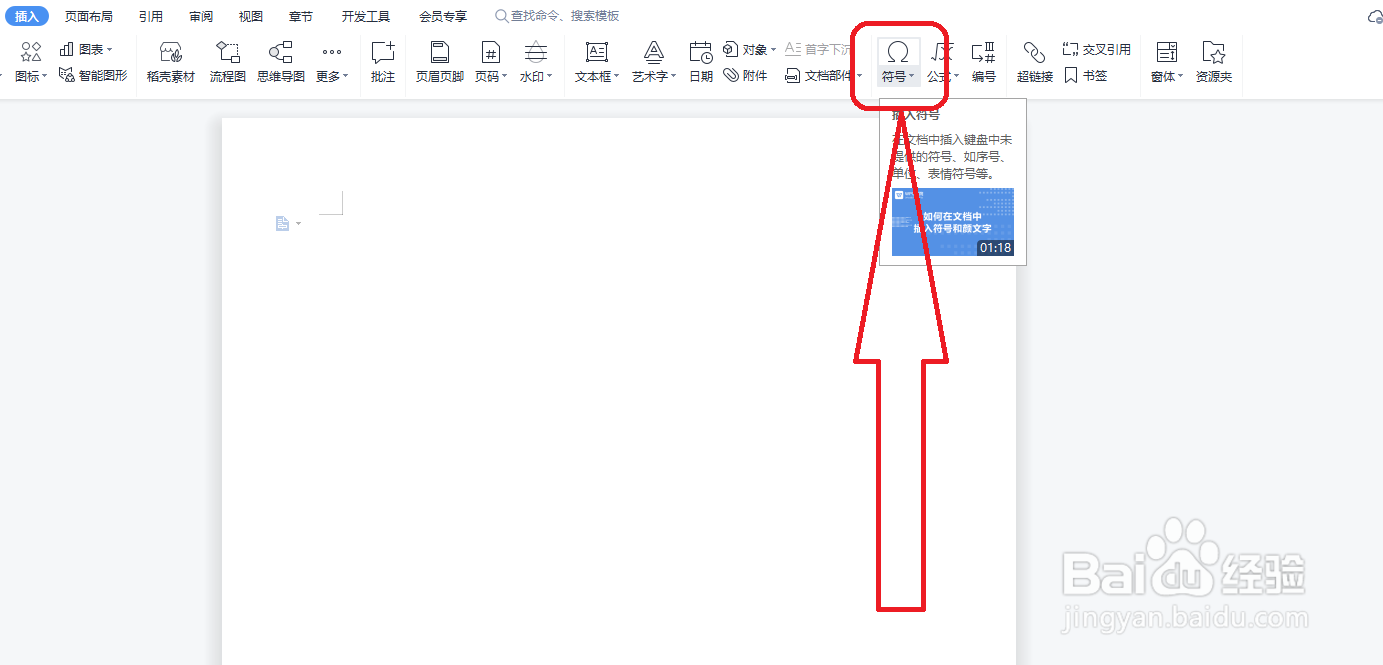Open the 资源夹 resource folder

1214,62
